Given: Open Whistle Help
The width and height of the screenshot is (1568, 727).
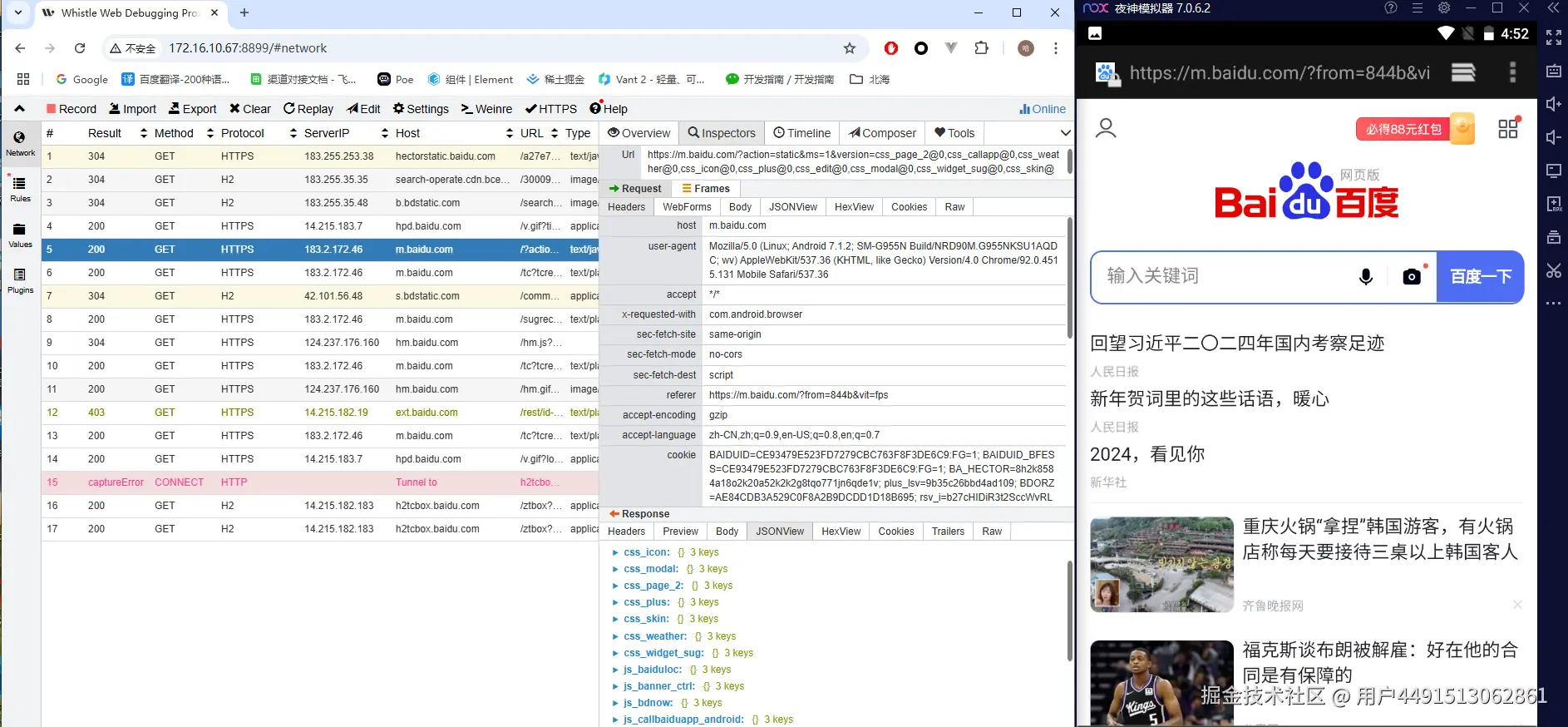Looking at the screenshot, I should (x=609, y=109).
